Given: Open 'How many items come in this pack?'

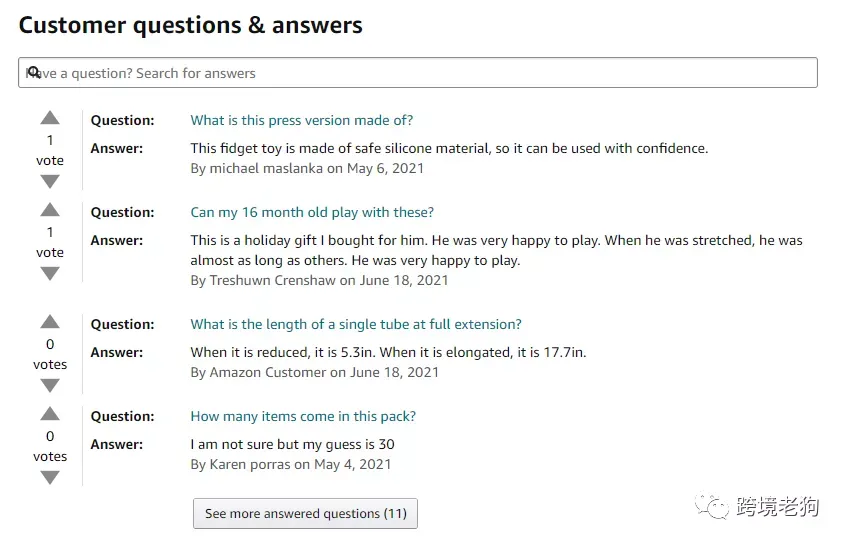Looking at the screenshot, I should coord(303,417).
